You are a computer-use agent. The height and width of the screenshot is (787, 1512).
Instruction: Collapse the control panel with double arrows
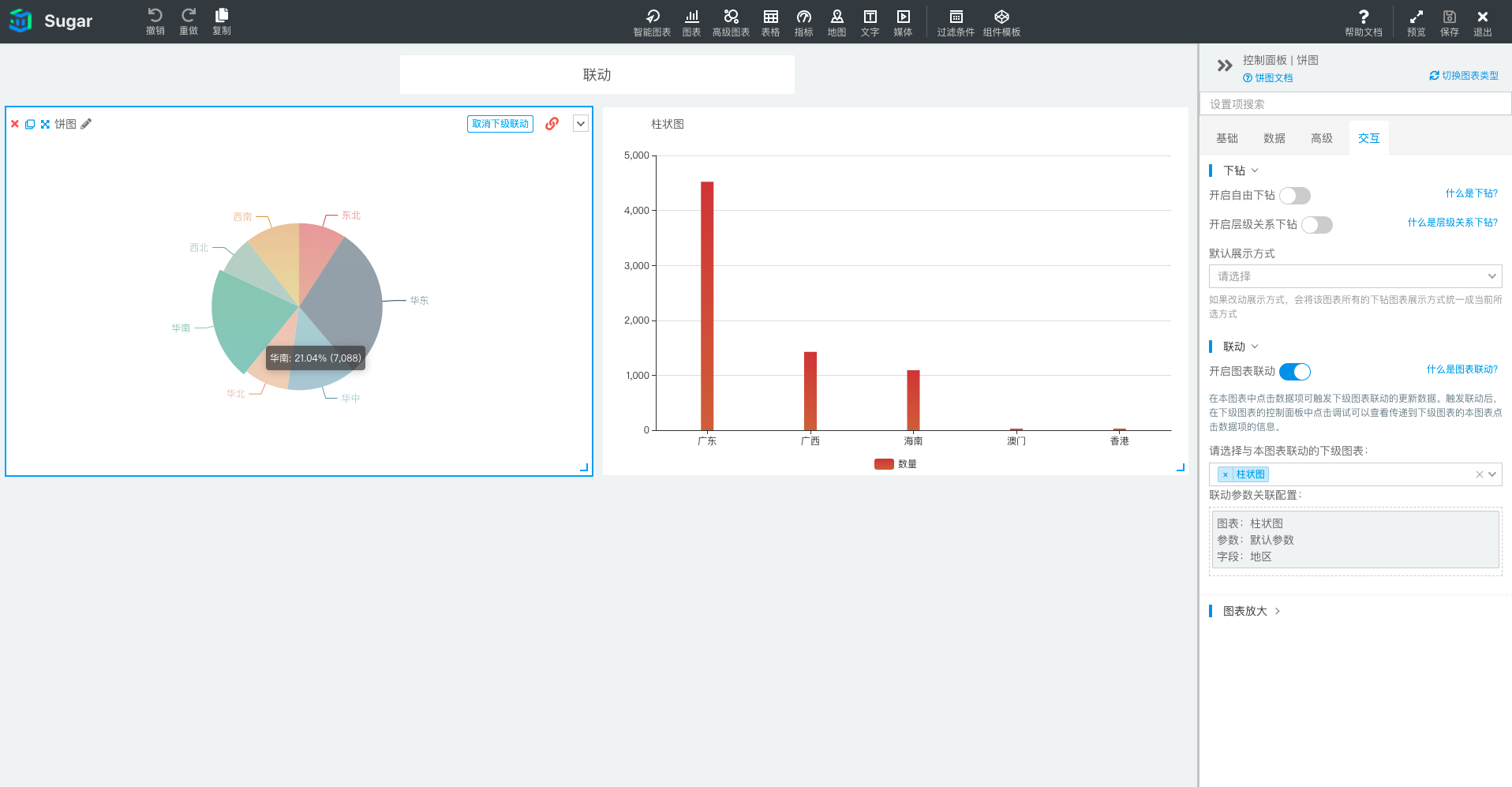[1224, 66]
